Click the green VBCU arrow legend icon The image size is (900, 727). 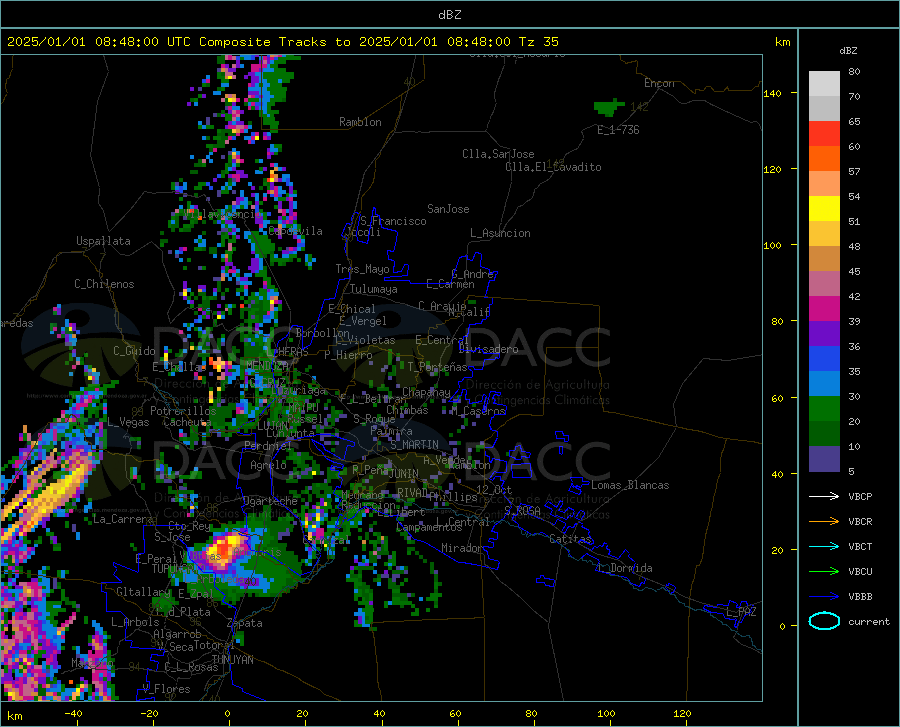[x=824, y=572]
